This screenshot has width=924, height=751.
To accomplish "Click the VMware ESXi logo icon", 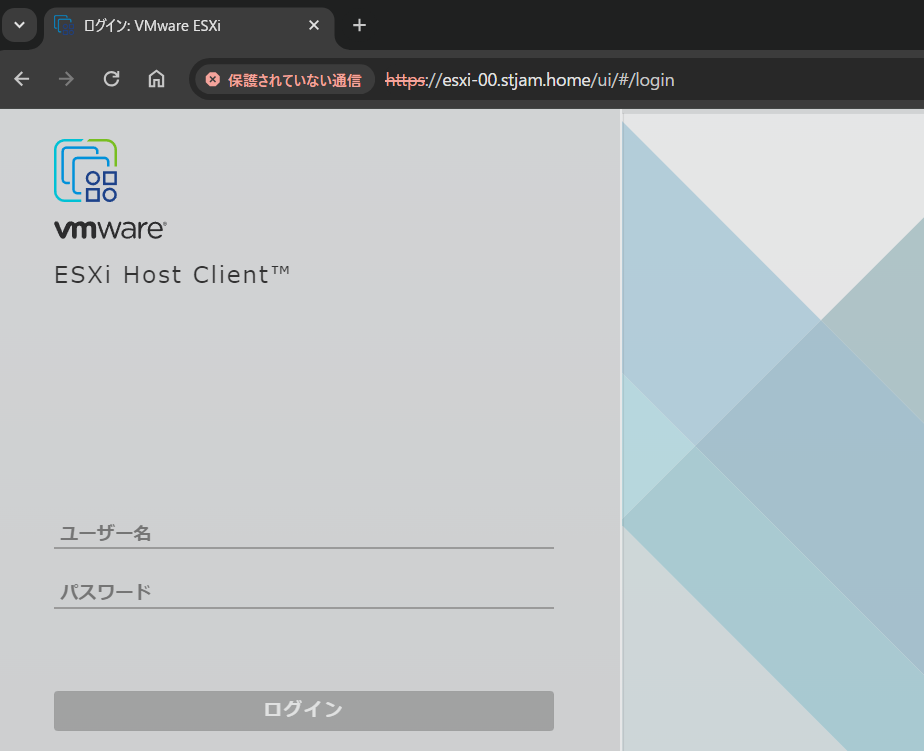I will click(x=85, y=170).
